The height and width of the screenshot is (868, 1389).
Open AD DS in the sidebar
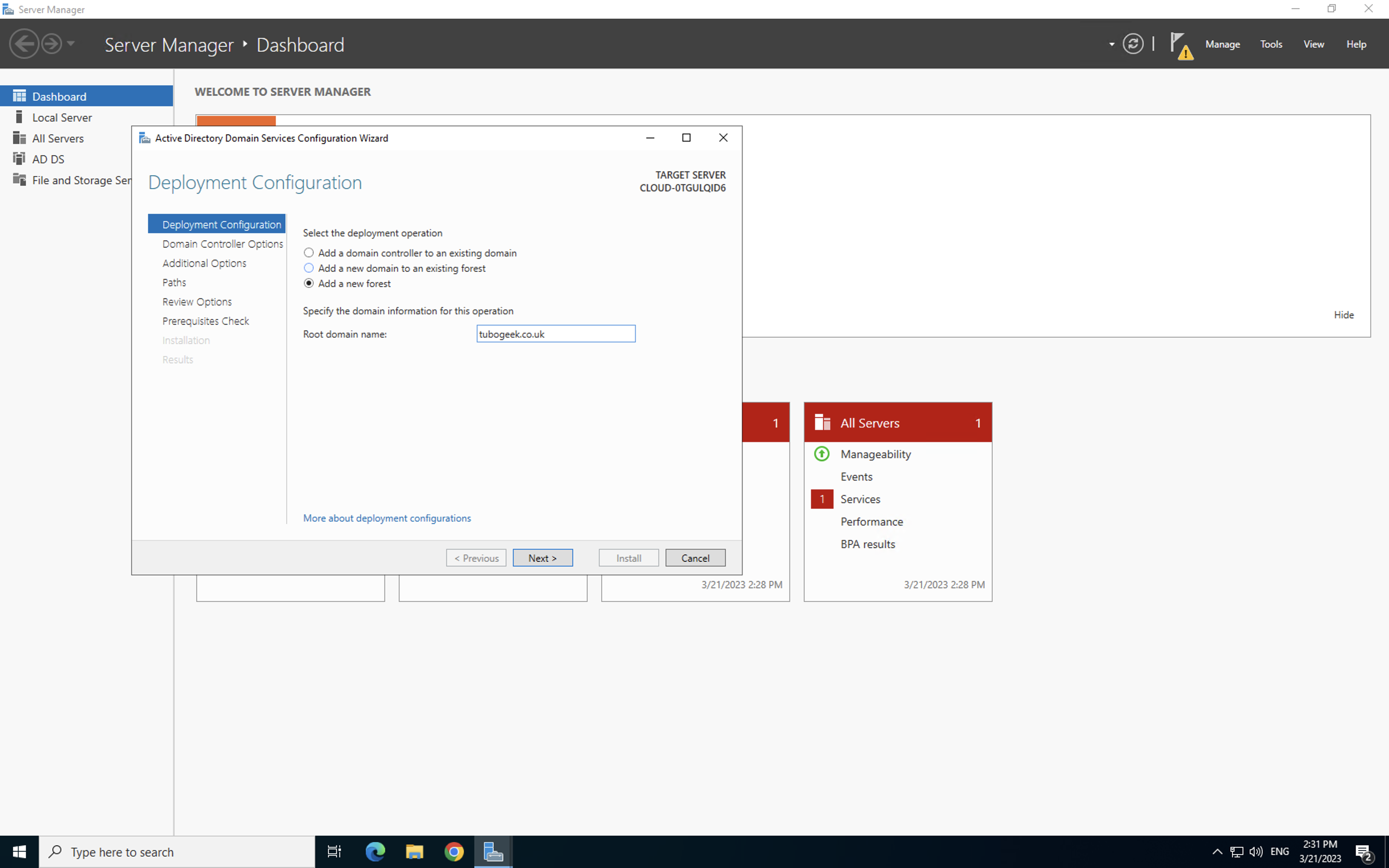[x=66, y=159]
